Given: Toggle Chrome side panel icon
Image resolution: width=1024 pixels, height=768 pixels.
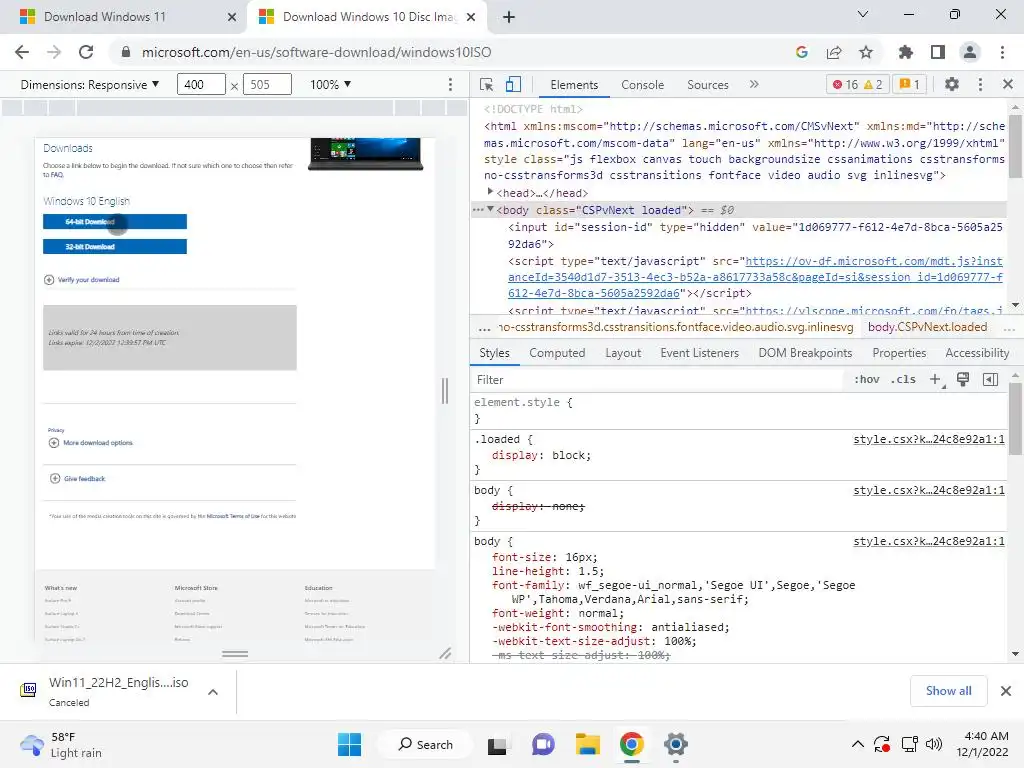Looking at the screenshot, I should pyautogui.click(x=938, y=52).
